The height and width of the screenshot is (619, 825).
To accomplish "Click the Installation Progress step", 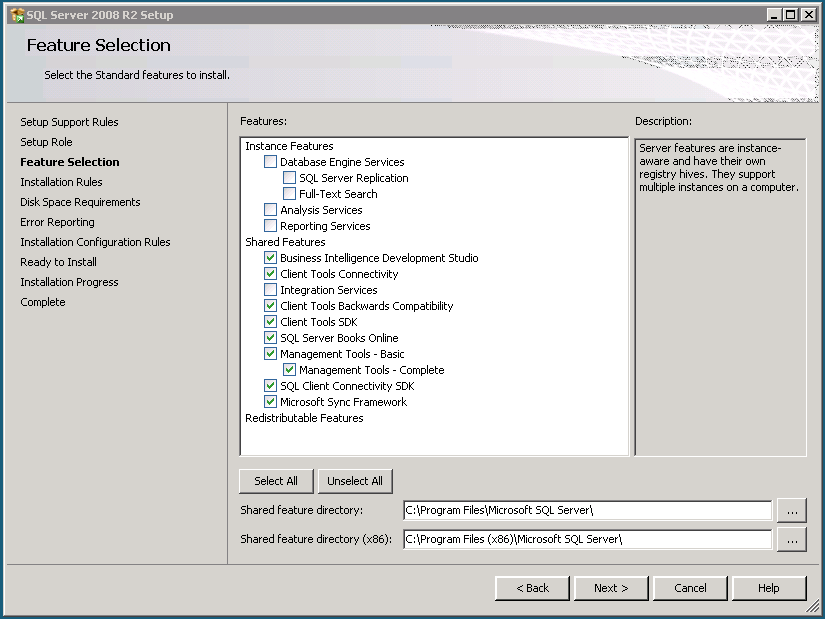I will click(69, 282).
